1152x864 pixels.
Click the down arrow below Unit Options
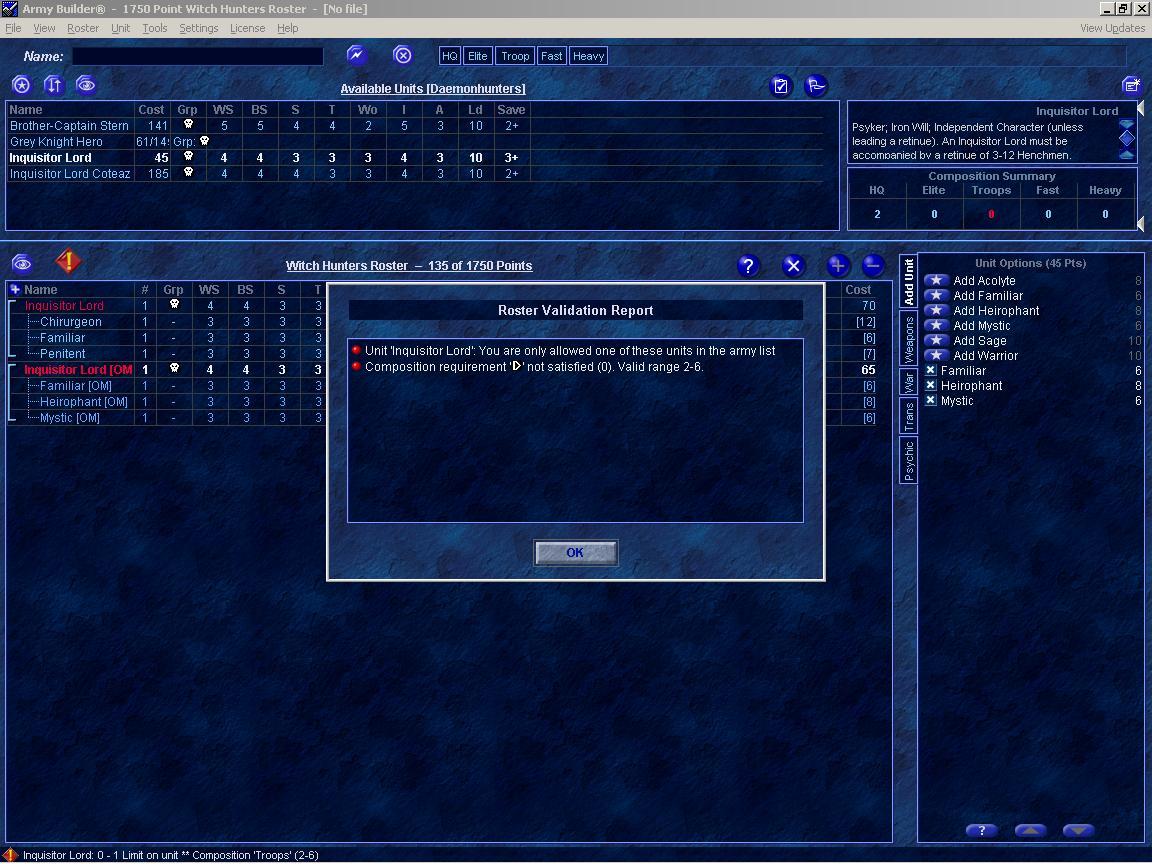pos(1079,830)
